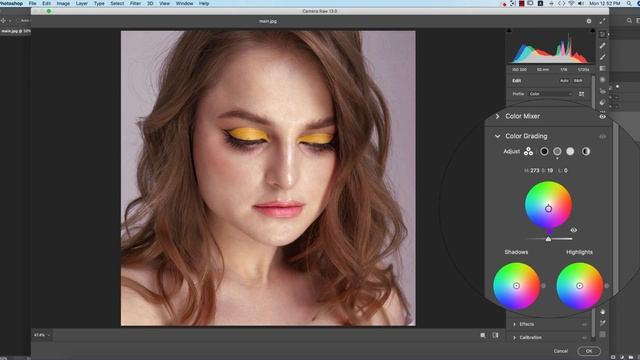Convert to black and white B&W button
640x360 pixels.
pos(578,81)
